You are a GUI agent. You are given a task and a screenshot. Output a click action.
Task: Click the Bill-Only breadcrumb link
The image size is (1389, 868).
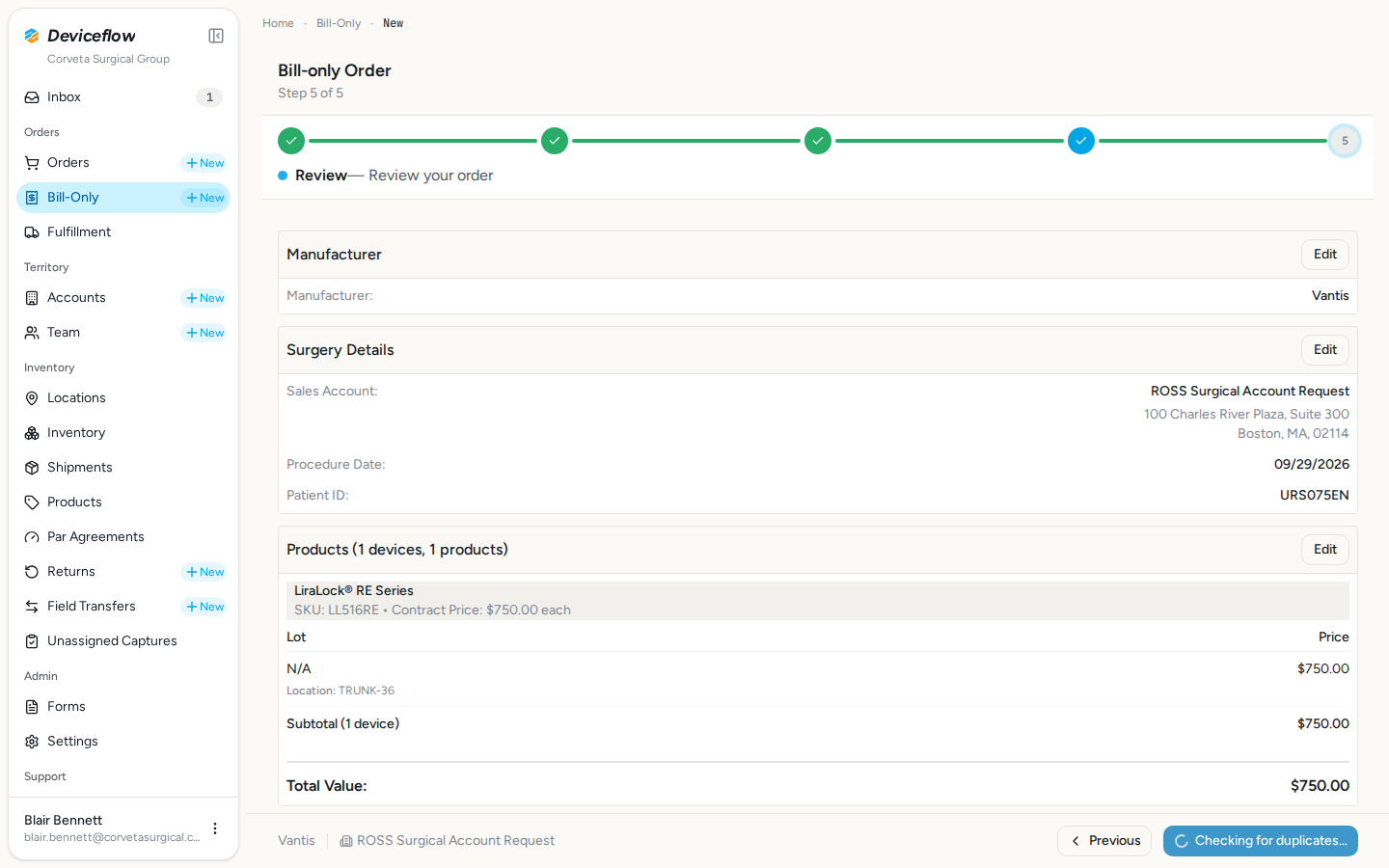339,23
